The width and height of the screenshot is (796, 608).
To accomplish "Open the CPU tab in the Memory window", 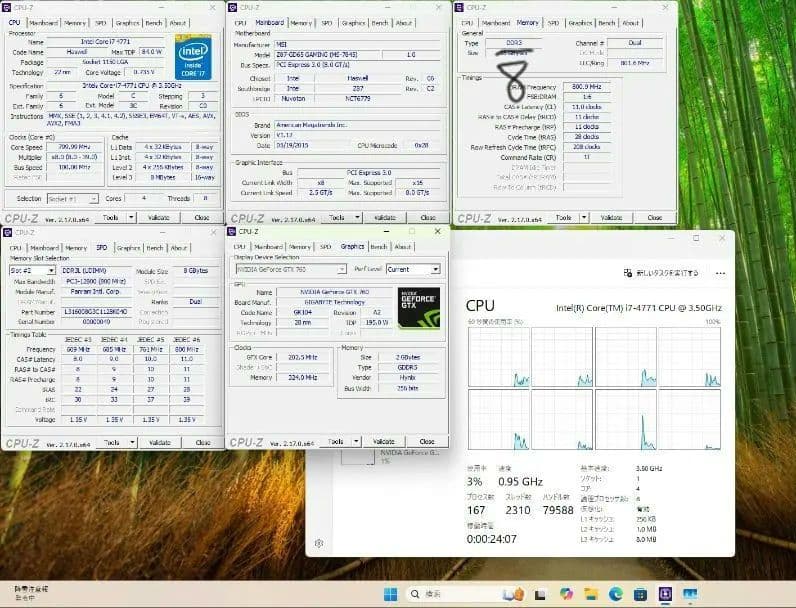I will coord(467,23).
